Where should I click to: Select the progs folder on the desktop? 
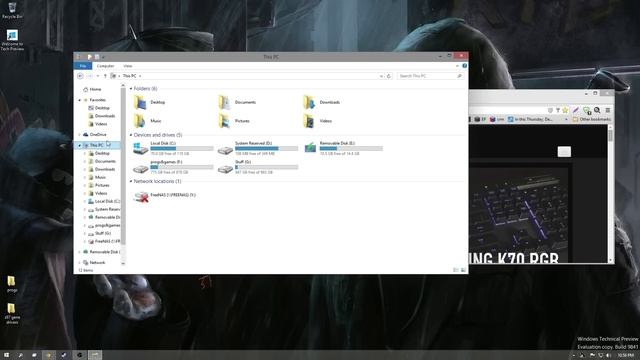click(12, 284)
